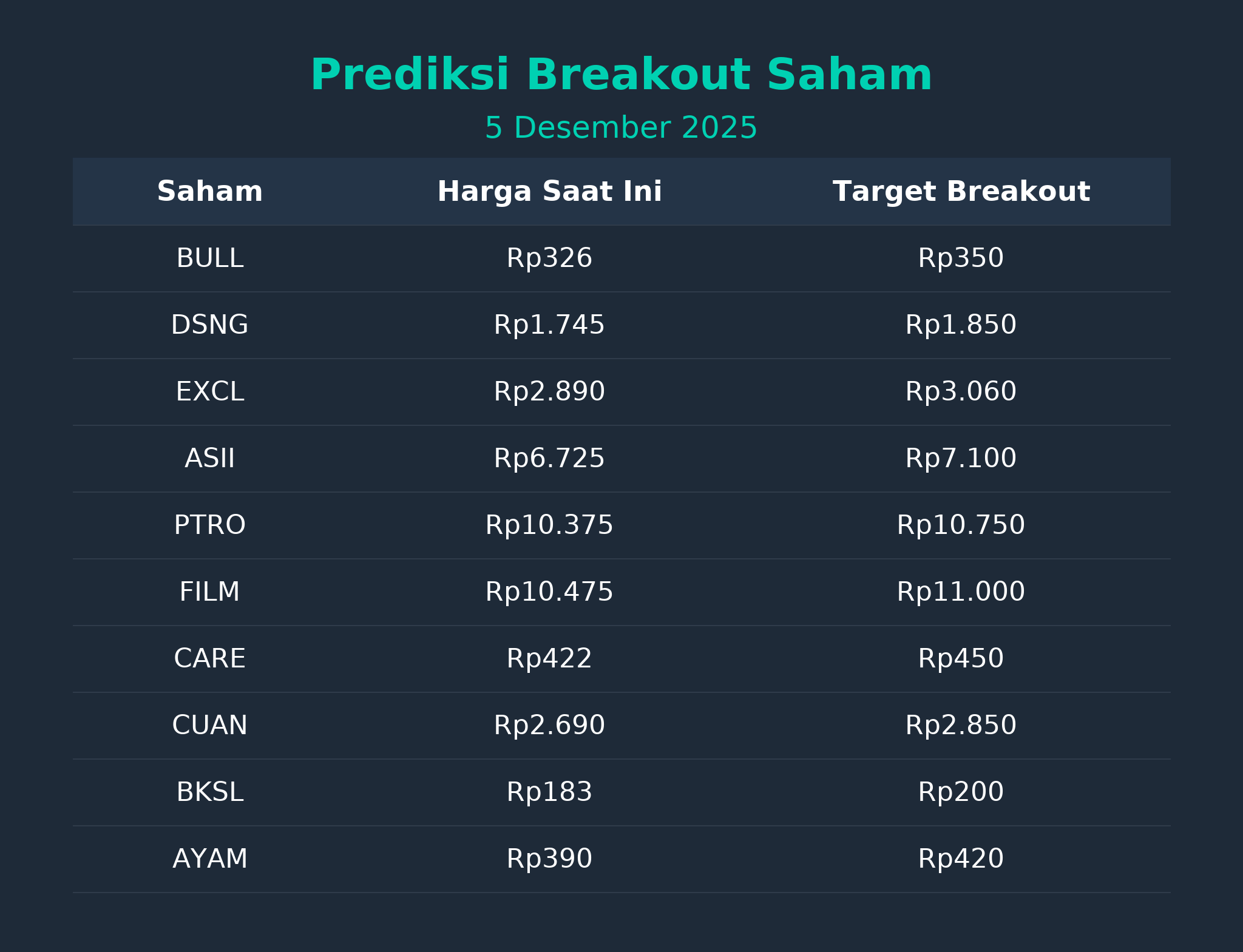Click the BKSL stock ticker

pyautogui.click(x=209, y=792)
